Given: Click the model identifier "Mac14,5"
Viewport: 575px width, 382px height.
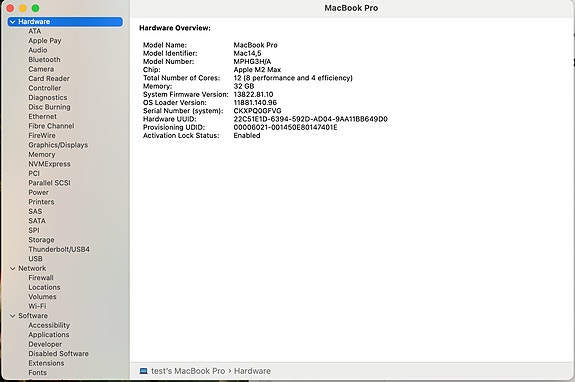Looking at the screenshot, I should pyautogui.click(x=248, y=54).
